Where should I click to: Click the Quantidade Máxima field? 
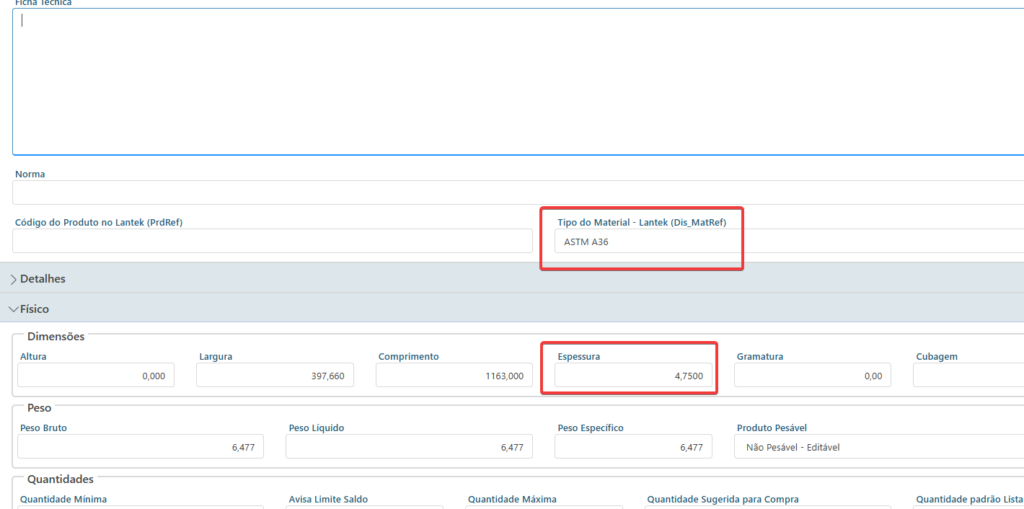coord(543,506)
